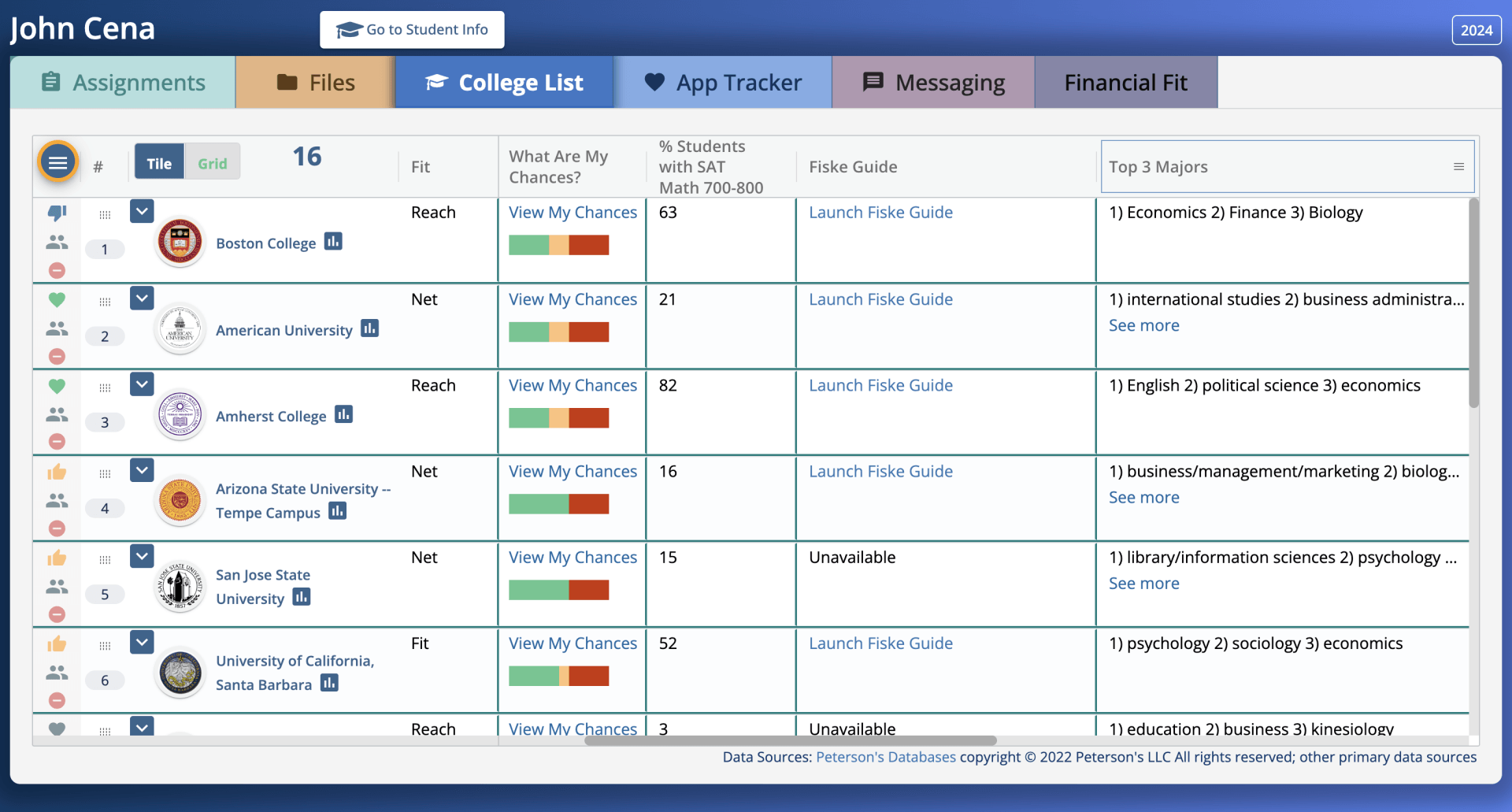Open the people icon for UC Santa Barbara

[57, 672]
